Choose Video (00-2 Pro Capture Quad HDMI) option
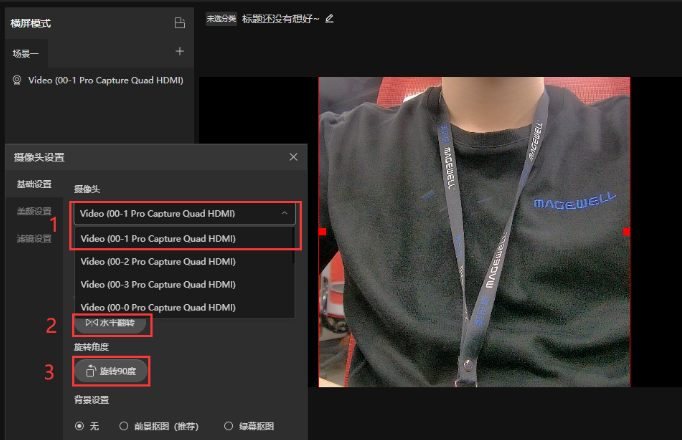The width and height of the screenshot is (682, 440). click(x=184, y=262)
